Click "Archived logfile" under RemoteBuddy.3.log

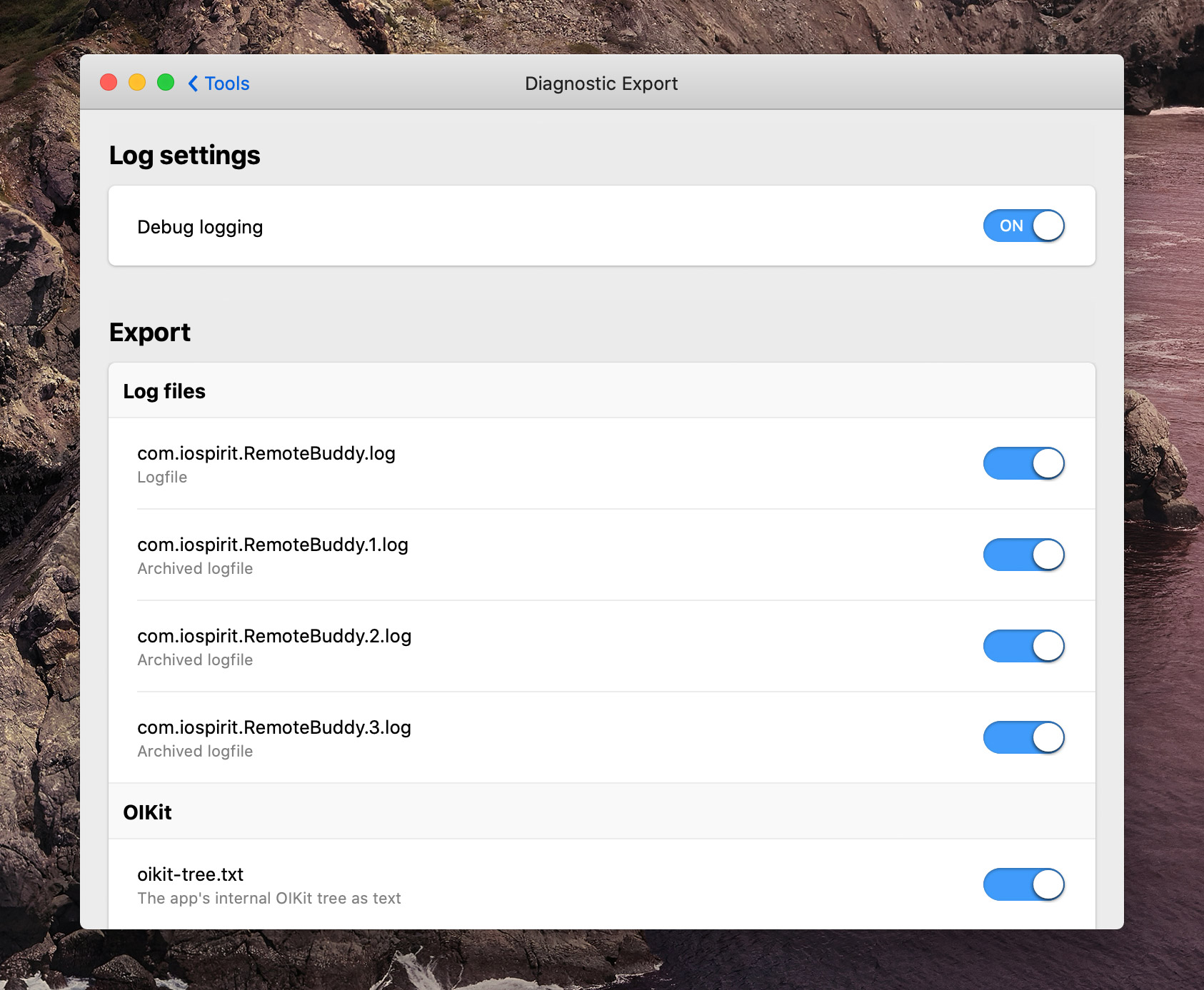tap(195, 751)
